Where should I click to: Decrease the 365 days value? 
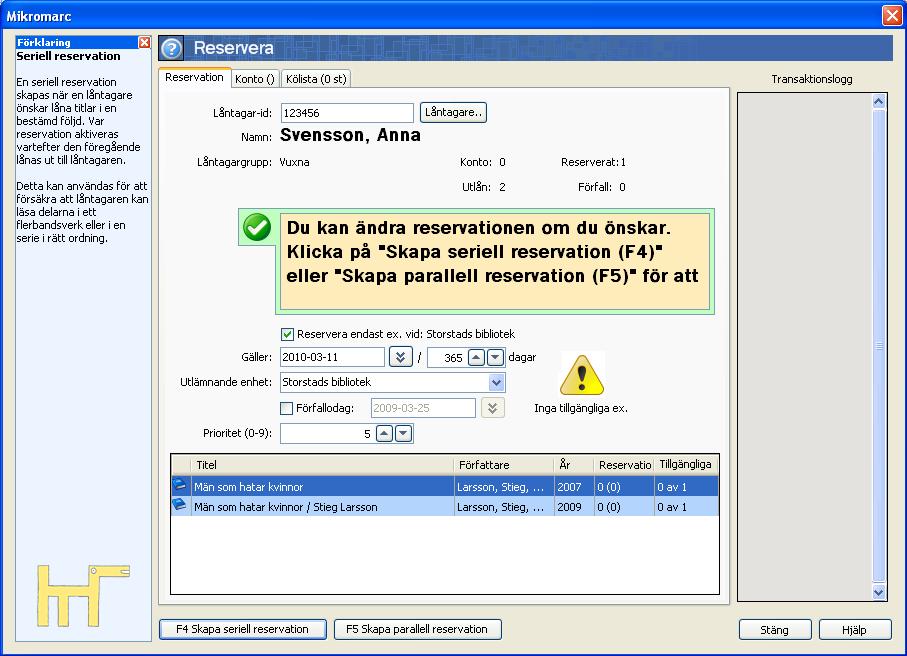(495, 358)
